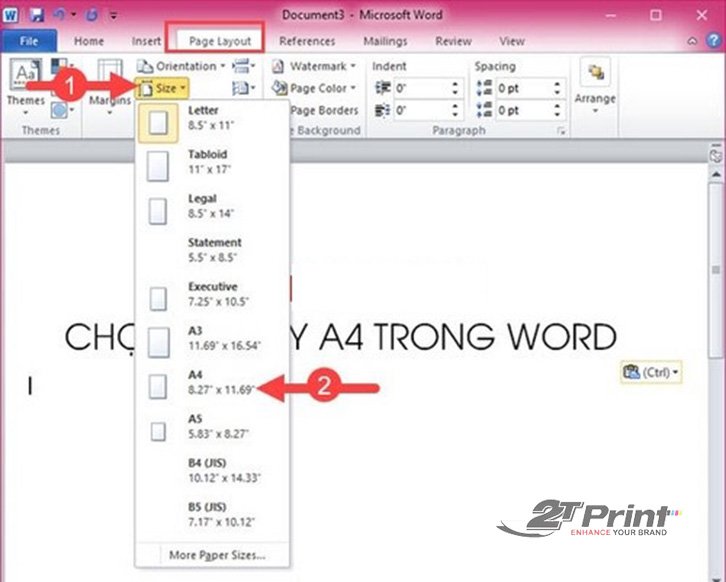The width and height of the screenshot is (726, 582).
Task: Click Page Borders button
Action: 324,110
